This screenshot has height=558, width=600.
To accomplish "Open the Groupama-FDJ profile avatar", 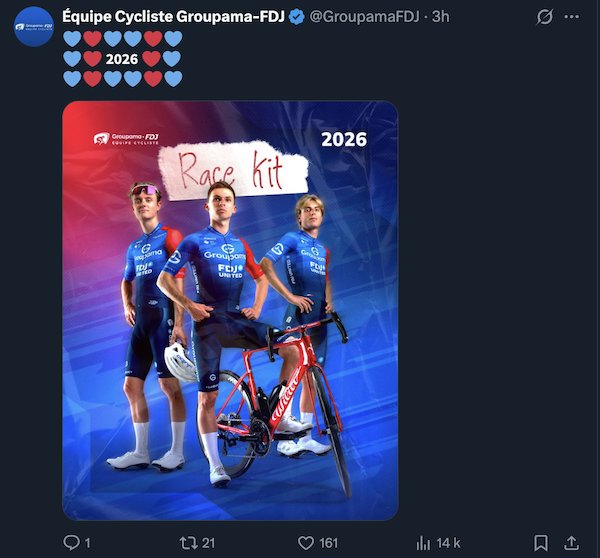I will click(34, 25).
